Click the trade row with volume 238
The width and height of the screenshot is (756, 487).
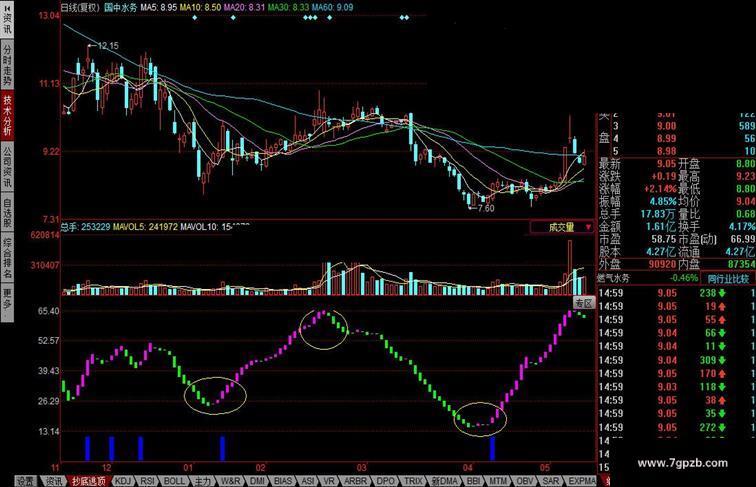click(676, 293)
